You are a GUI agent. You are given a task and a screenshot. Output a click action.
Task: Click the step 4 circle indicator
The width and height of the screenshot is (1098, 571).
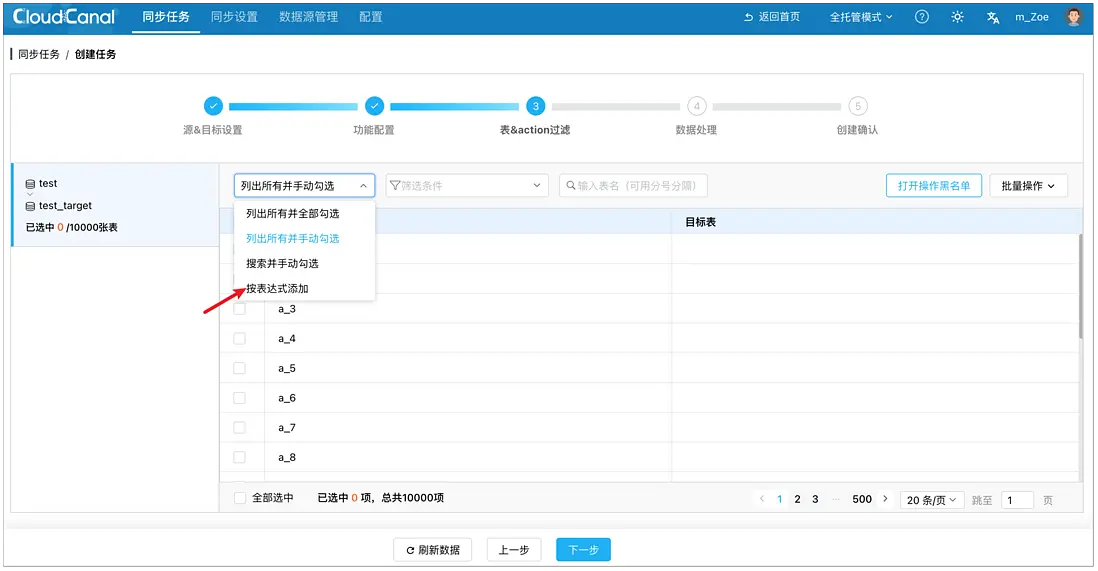[697, 106]
